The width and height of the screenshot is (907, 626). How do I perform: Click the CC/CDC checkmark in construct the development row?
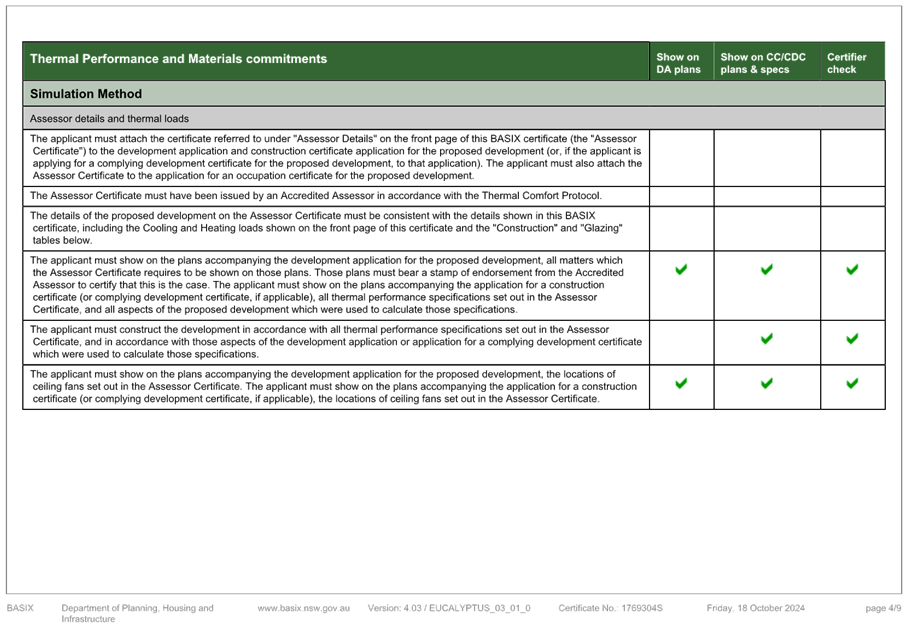766,338
